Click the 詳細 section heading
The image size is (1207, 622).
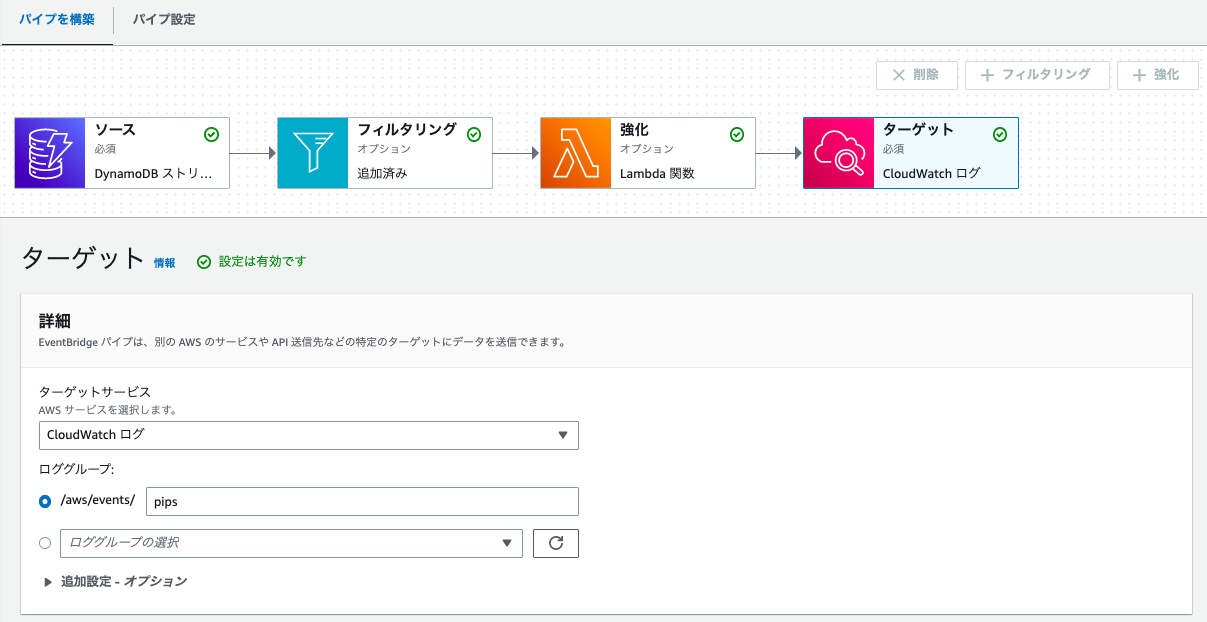click(54, 321)
